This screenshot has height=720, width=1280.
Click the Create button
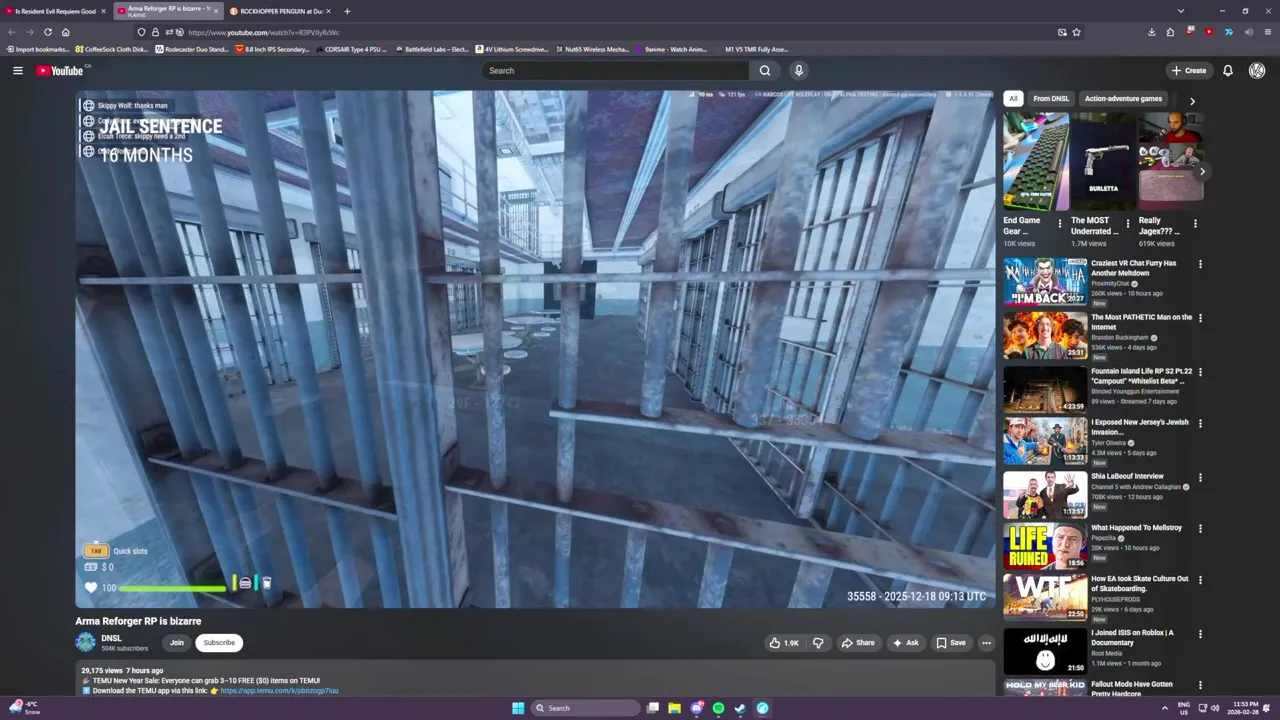(1189, 70)
